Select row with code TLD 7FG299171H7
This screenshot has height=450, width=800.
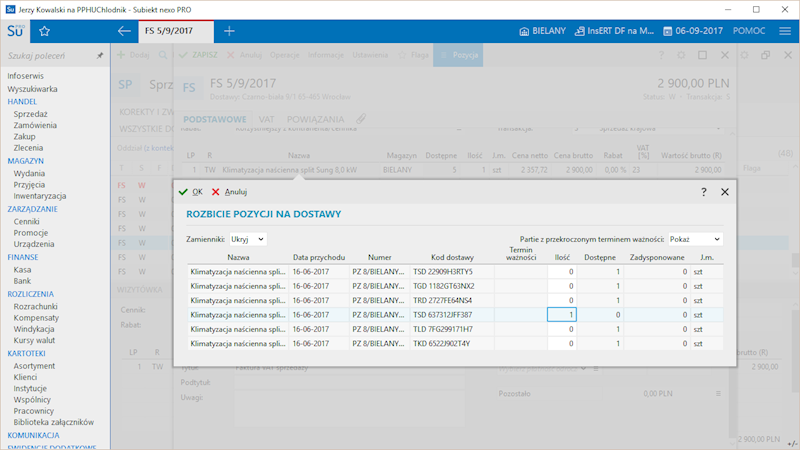[x=455, y=329]
